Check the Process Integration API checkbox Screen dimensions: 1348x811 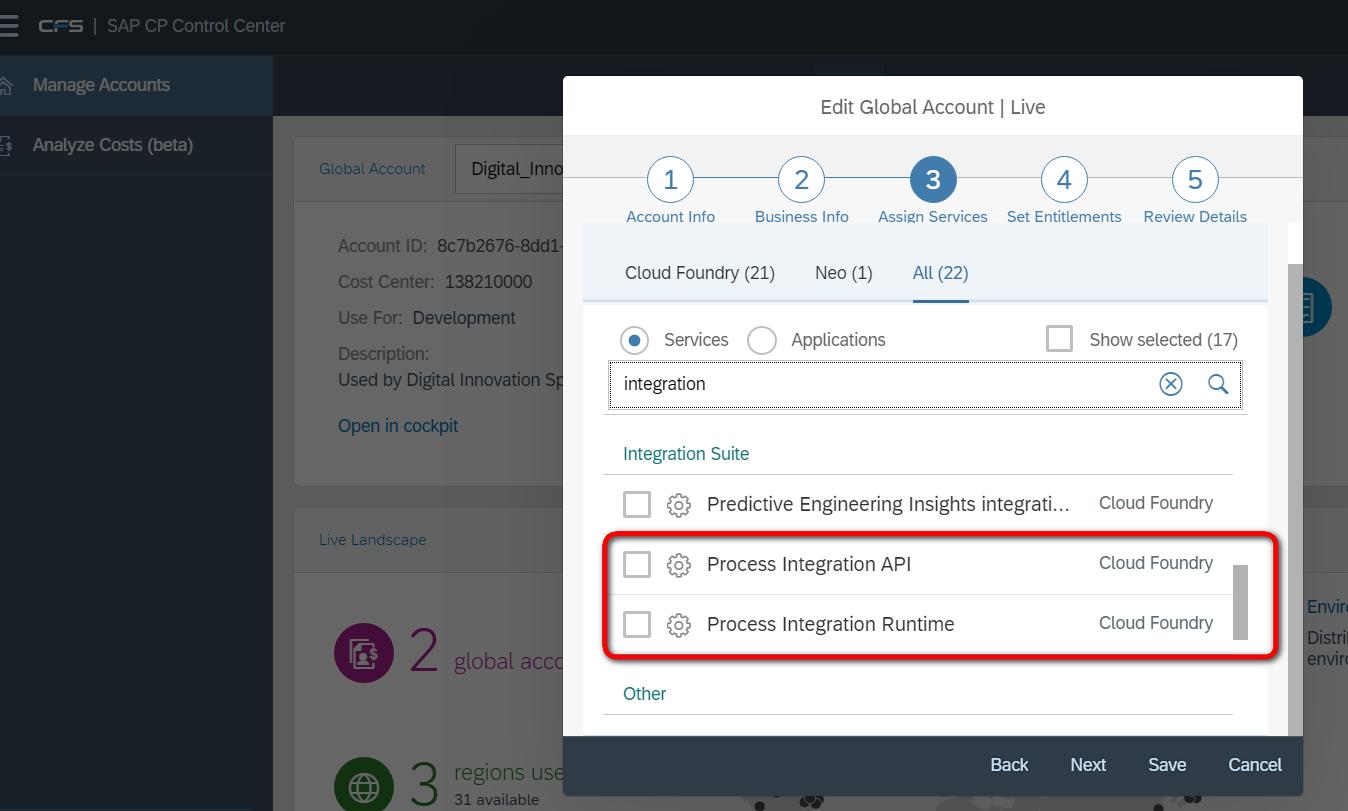coord(637,565)
